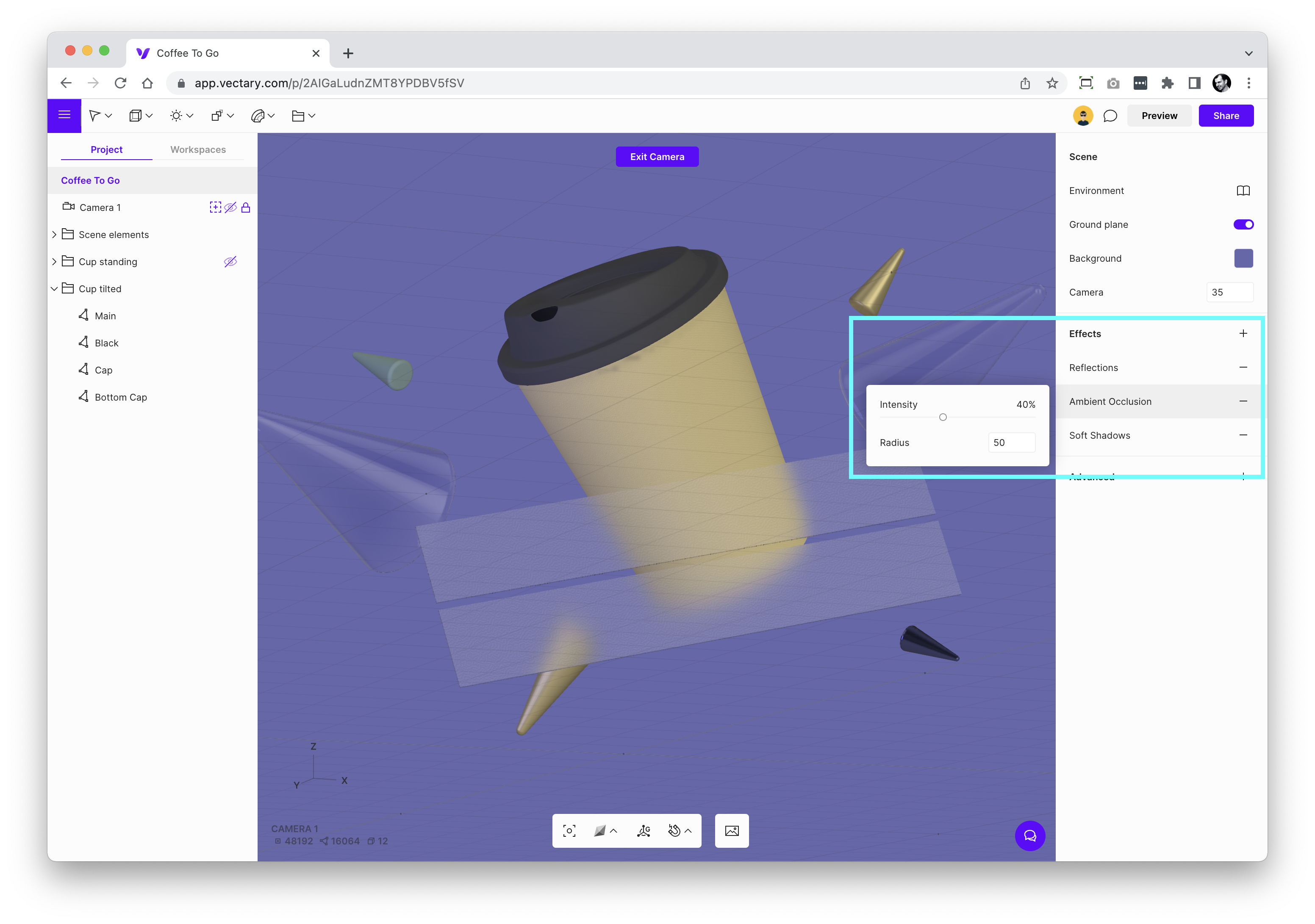Reload the browser page
1315x924 pixels.
click(120, 83)
